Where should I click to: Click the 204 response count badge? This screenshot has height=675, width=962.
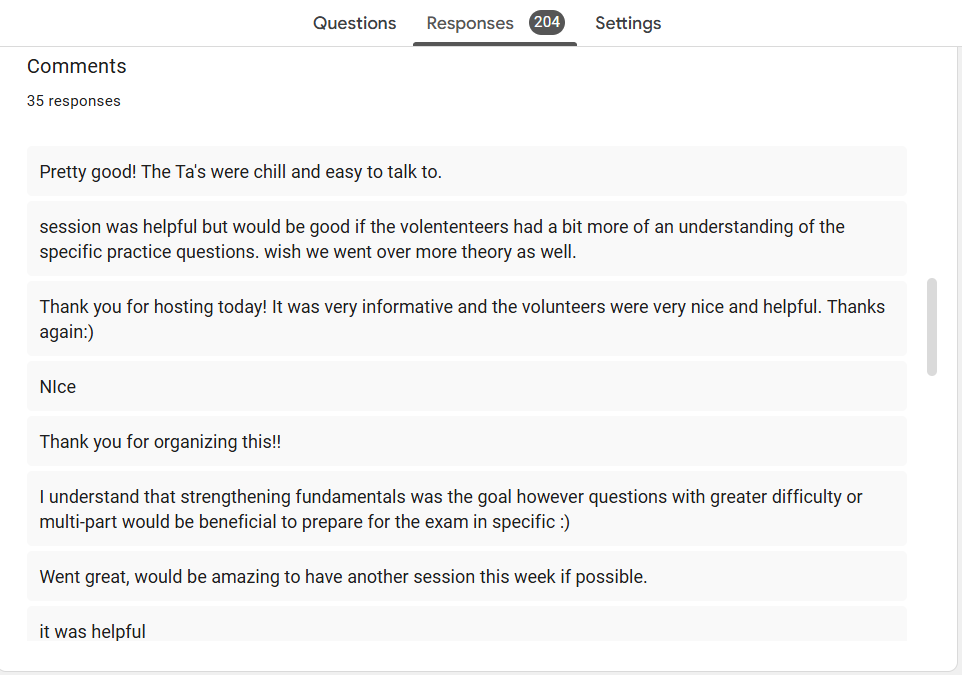pyautogui.click(x=546, y=22)
